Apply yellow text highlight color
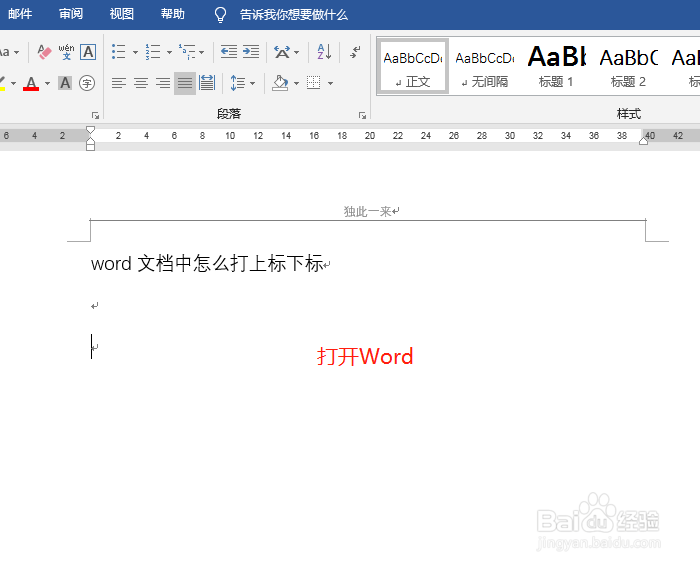The image size is (700, 568). [2, 83]
